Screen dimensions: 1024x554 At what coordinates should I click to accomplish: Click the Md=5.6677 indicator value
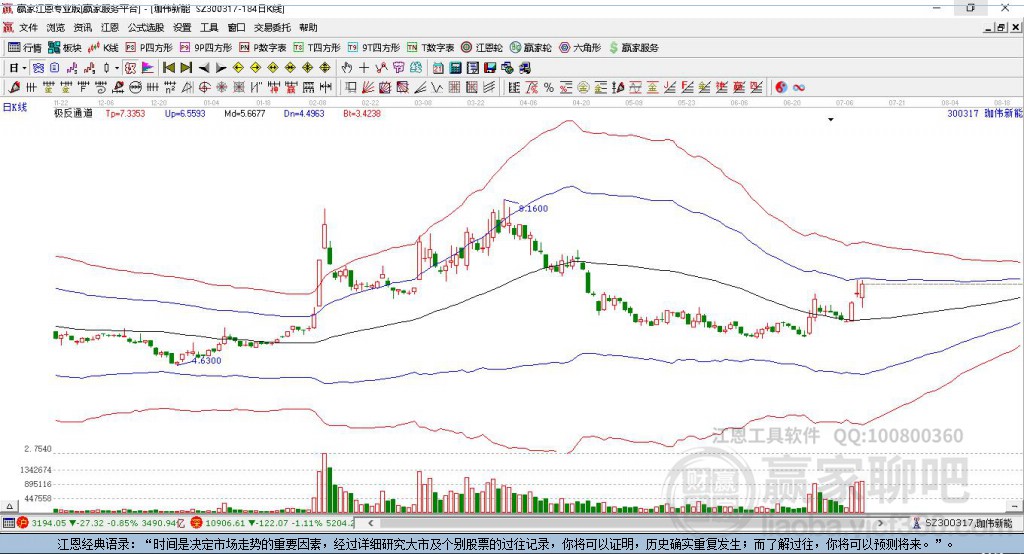244,113
